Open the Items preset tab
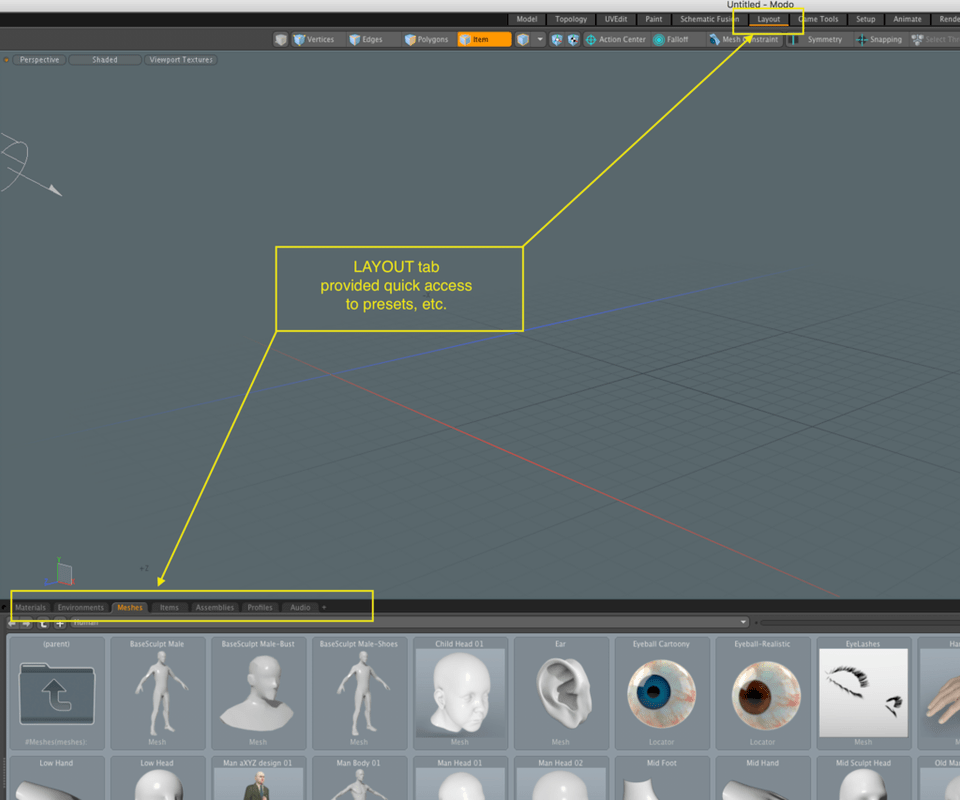The height and width of the screenshot is (800, 960). pyautogui.click(x=169, y=607)
